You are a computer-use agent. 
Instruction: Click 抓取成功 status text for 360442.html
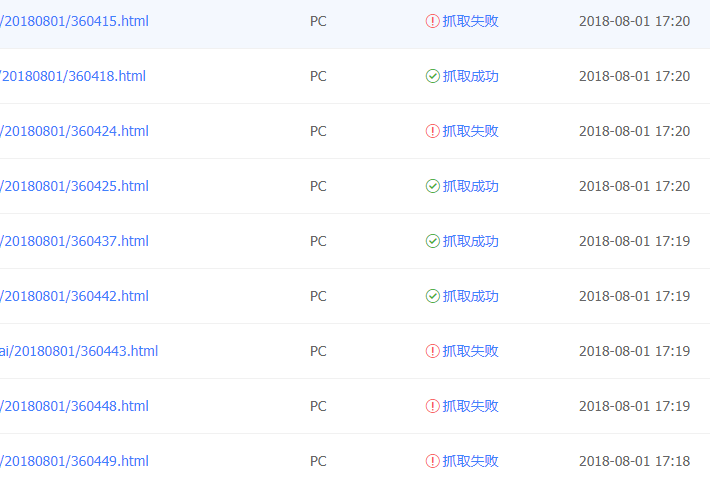[x=471, y=296]
